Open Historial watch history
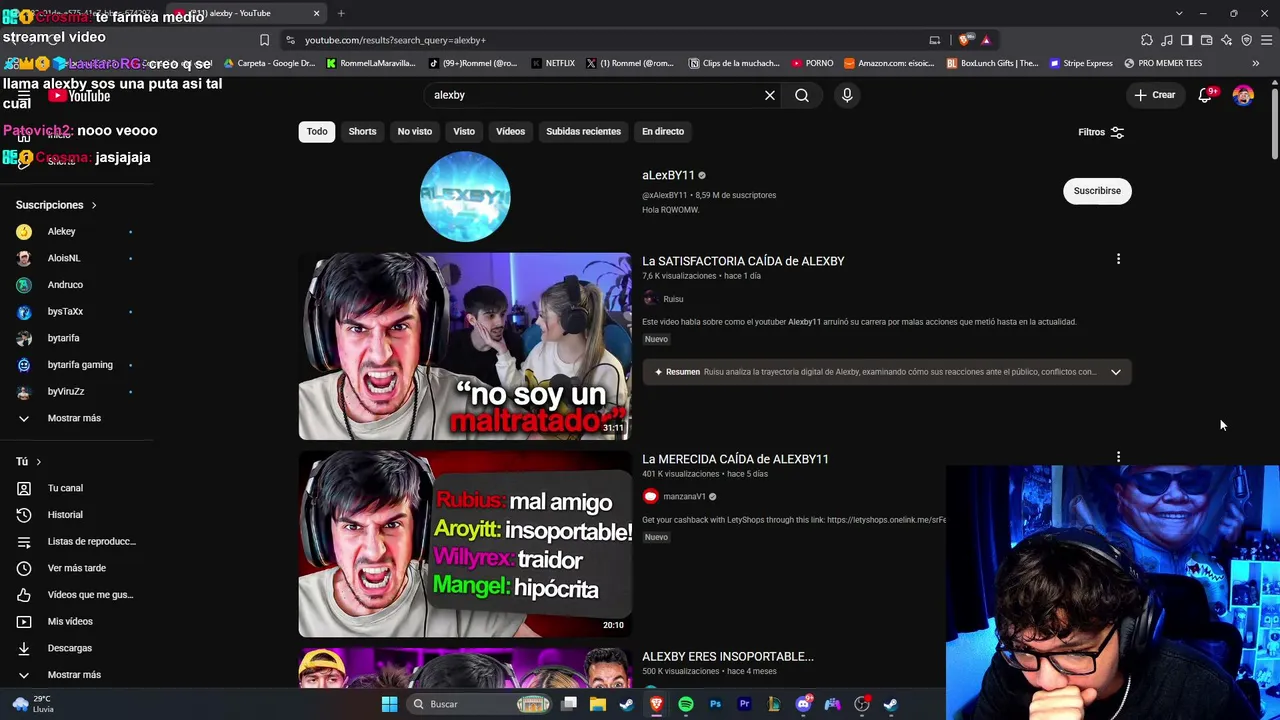 click(x=65, y=515)
